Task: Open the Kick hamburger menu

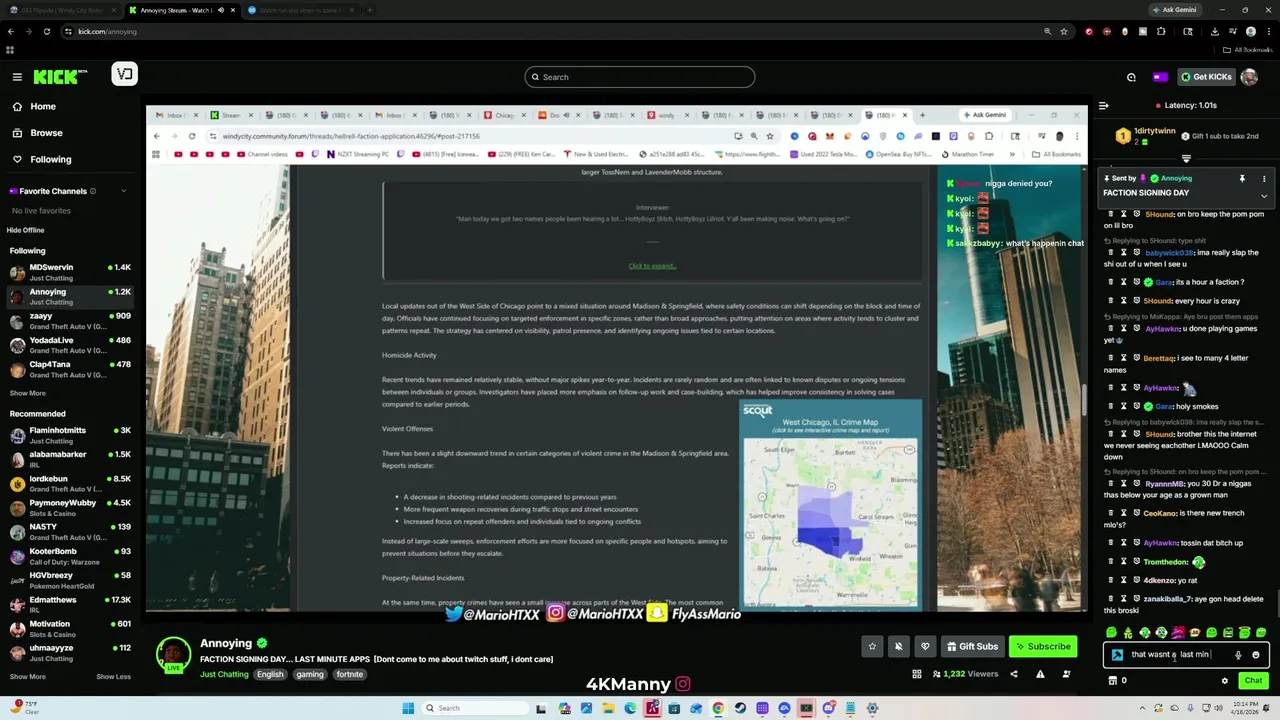Action: (x=17, y=77)
